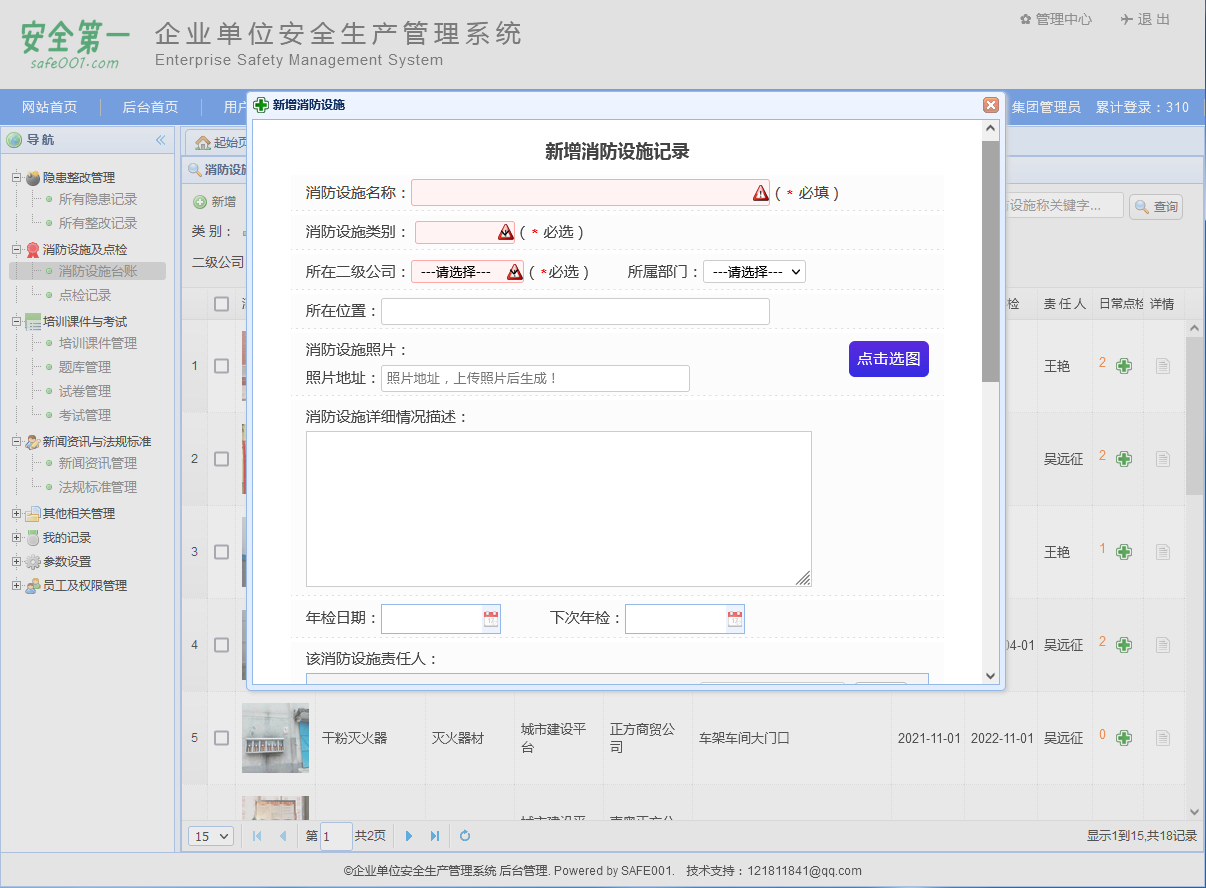Select 法规标准管理 in navigation tree

click(x=98, y=487)
